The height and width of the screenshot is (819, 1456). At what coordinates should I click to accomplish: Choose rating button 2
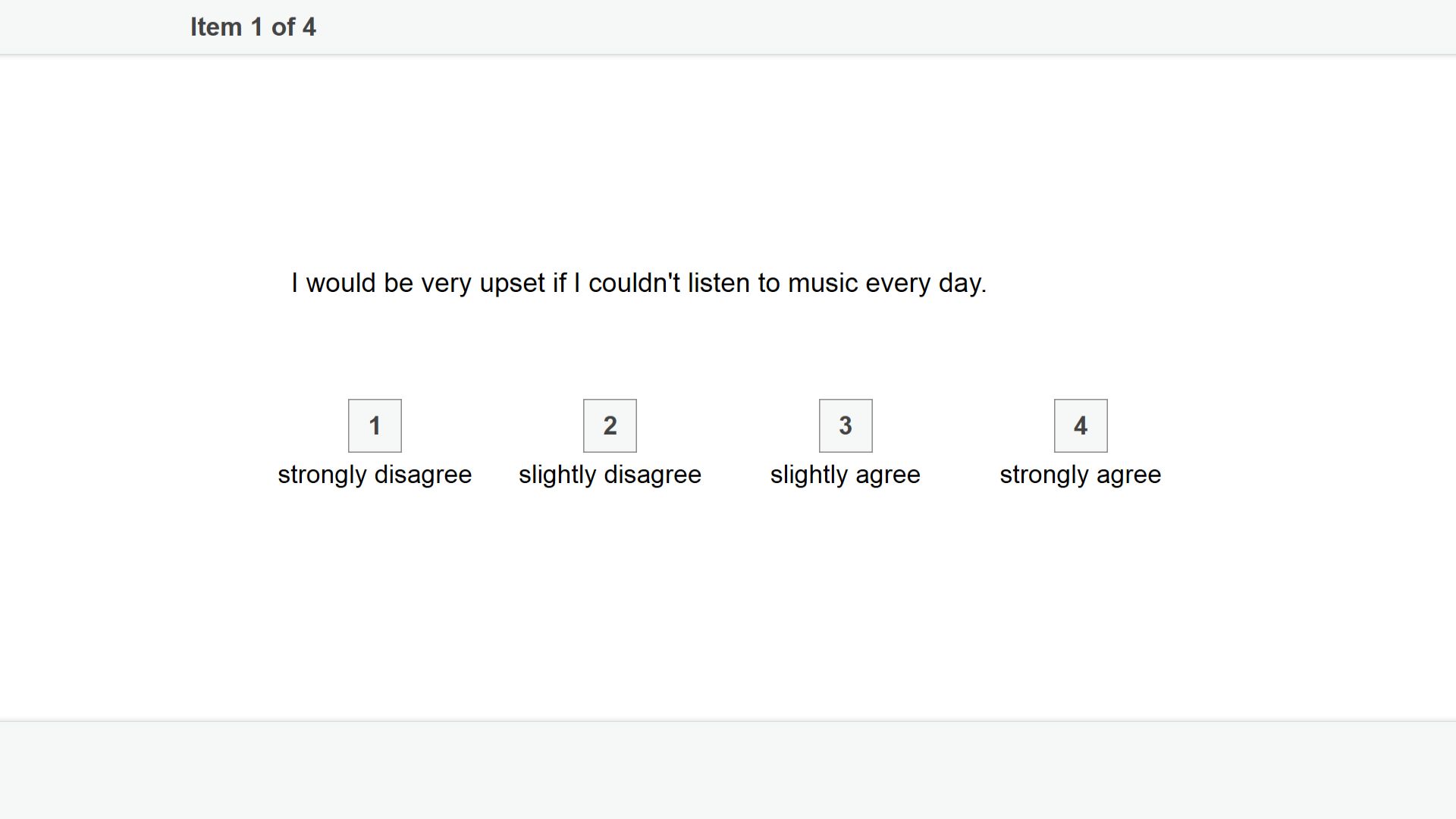pyautogui.click(x=610, y=425)
